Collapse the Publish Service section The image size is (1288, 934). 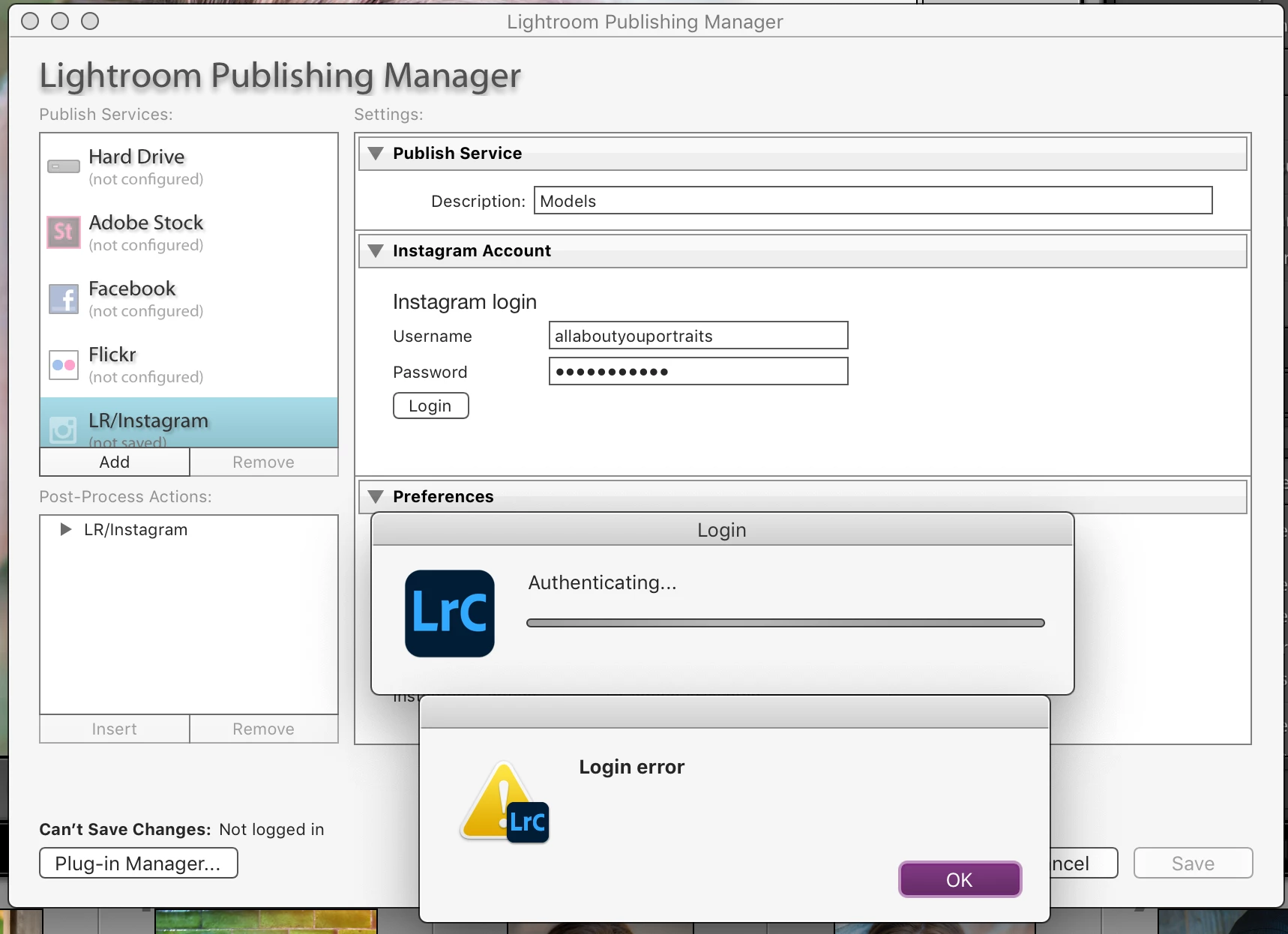pos(376,153)
